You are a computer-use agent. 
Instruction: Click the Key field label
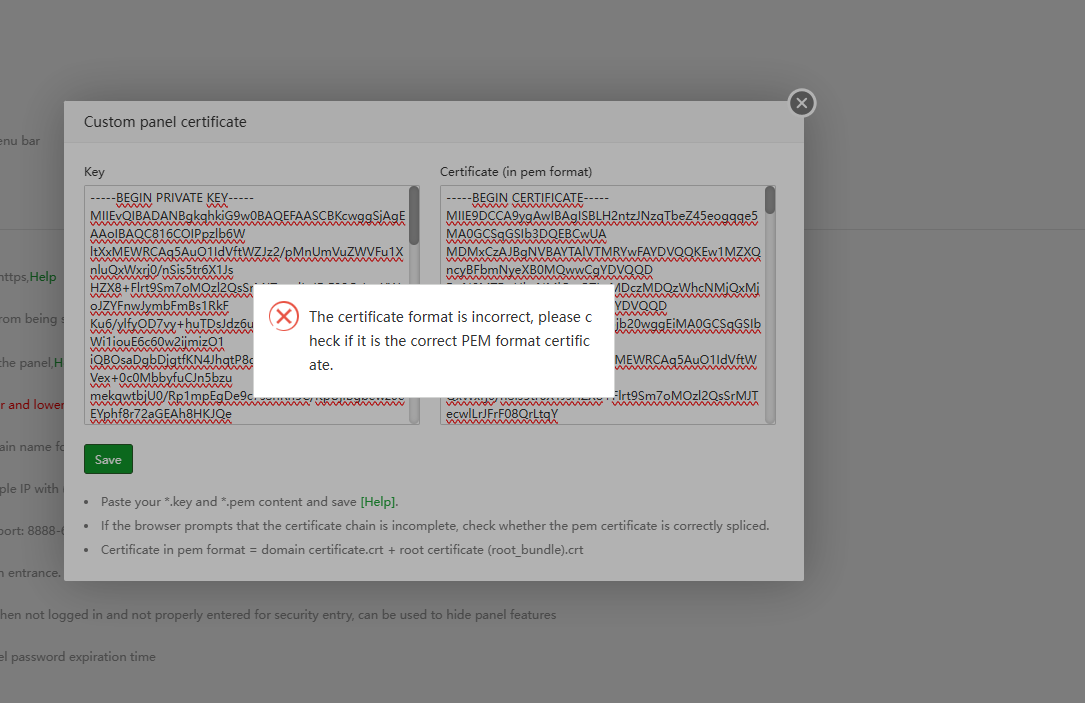coord(94,172)
